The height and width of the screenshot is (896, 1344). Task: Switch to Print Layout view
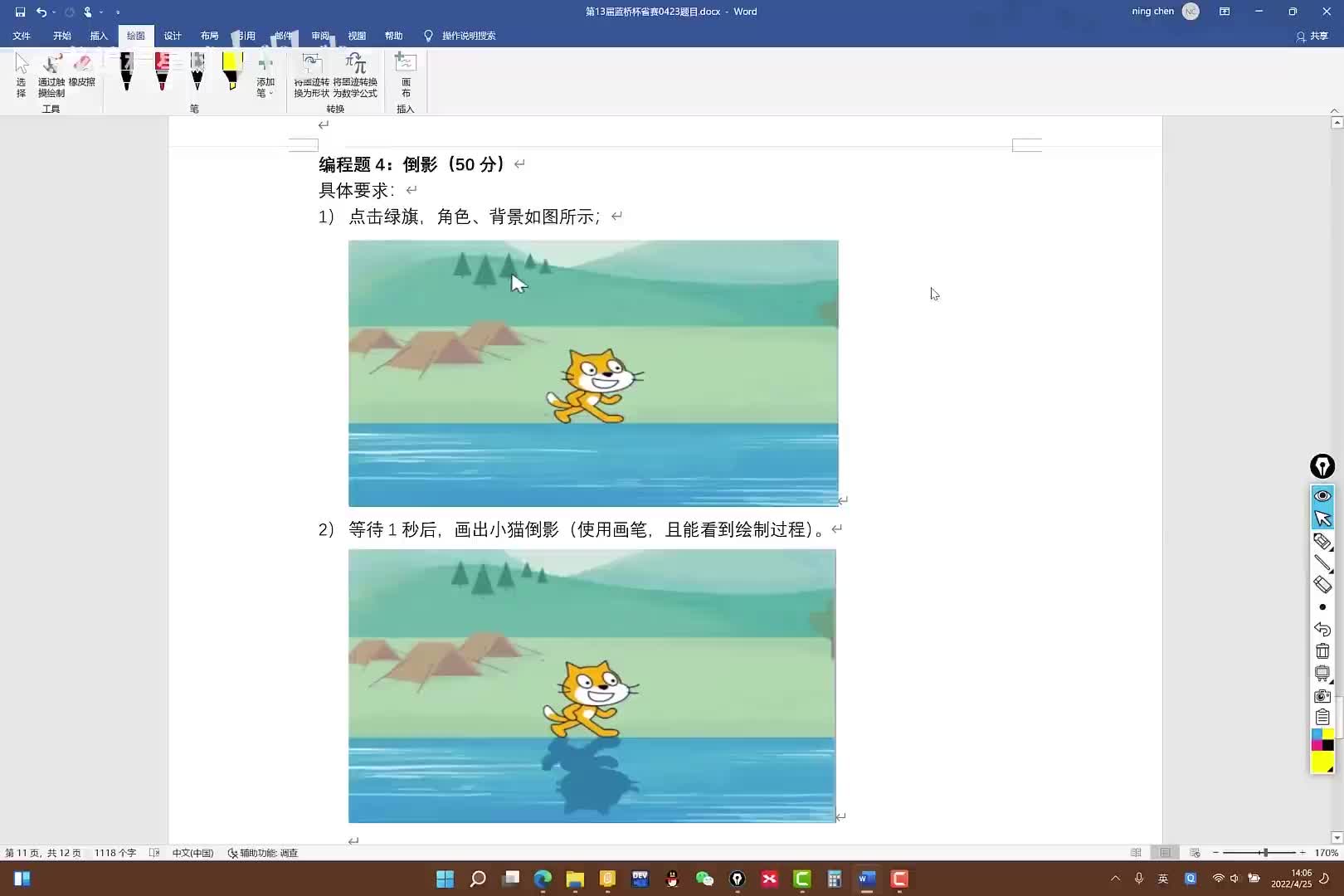pyautogui.click(x=1166, y=853)
